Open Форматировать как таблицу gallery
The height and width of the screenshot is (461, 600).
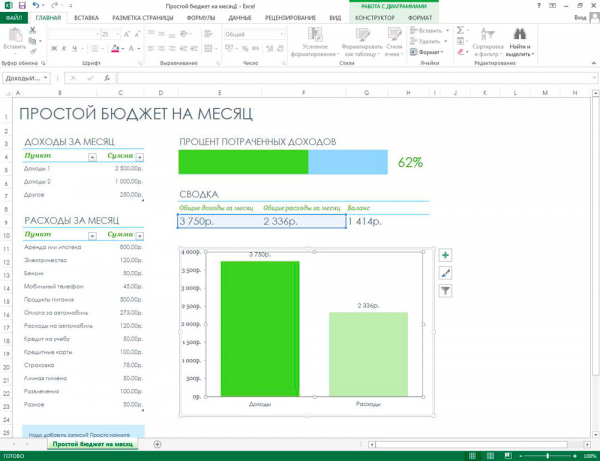tap(362, 42)
